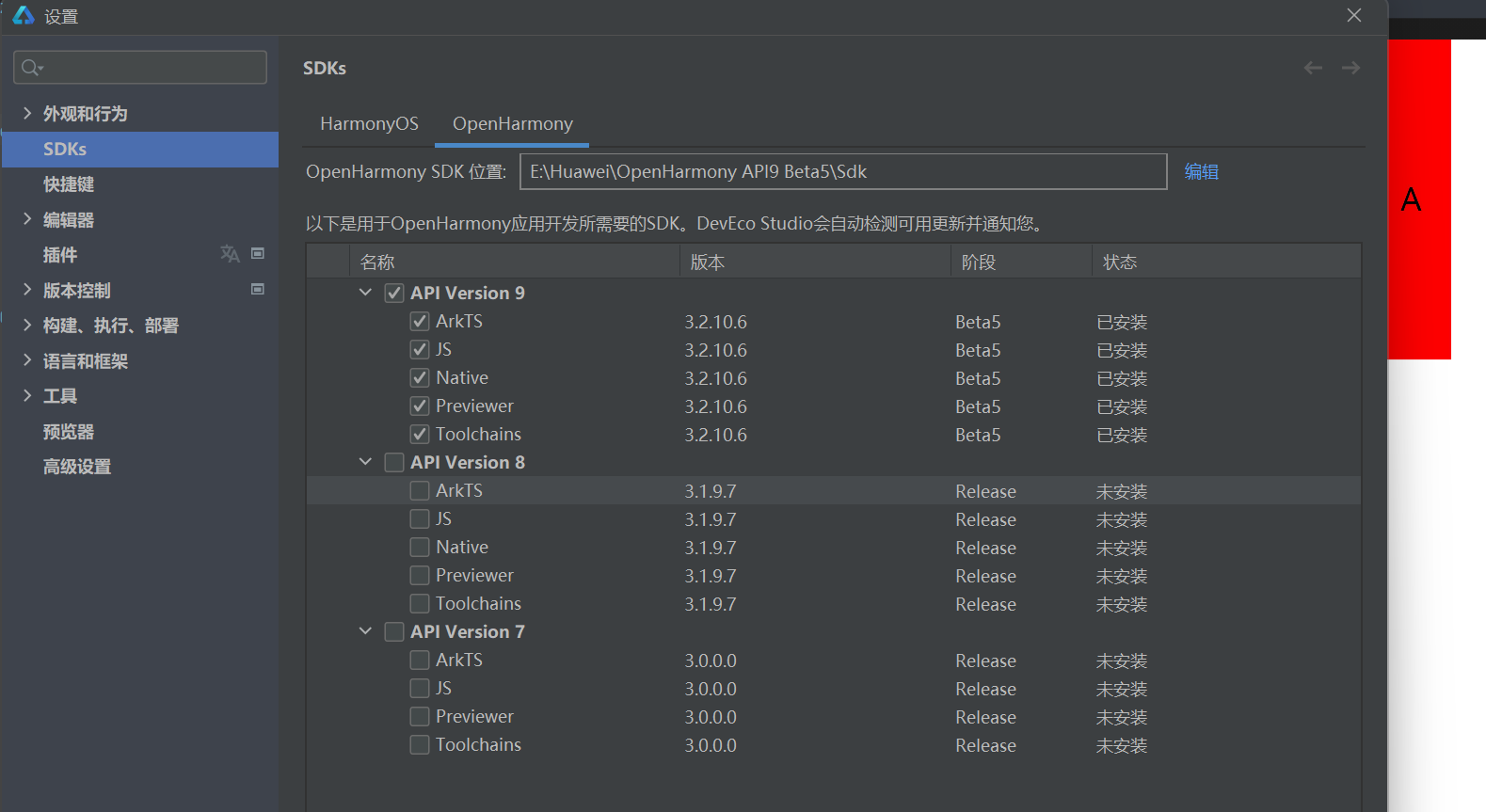Check Toolchains 3.1.9.7 checkbox
This screenshot has height=812, width=1486.
(x=420, y=603)
